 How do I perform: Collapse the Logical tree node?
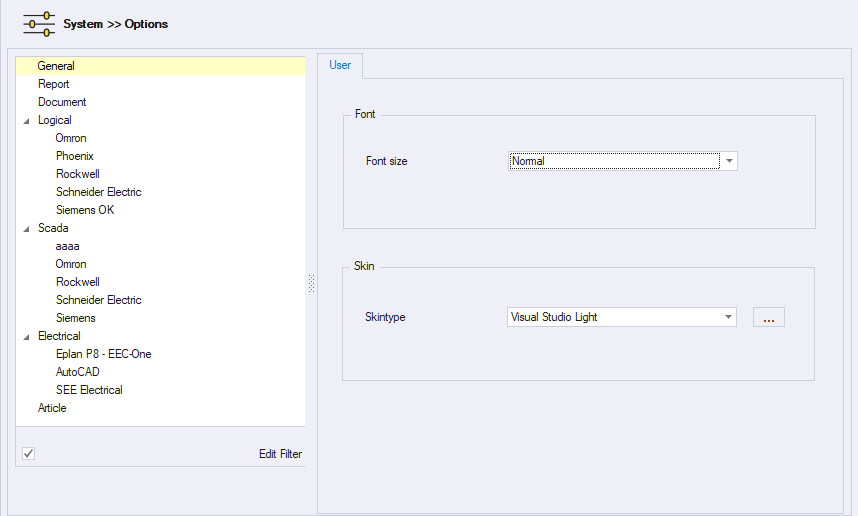(26, 121)
